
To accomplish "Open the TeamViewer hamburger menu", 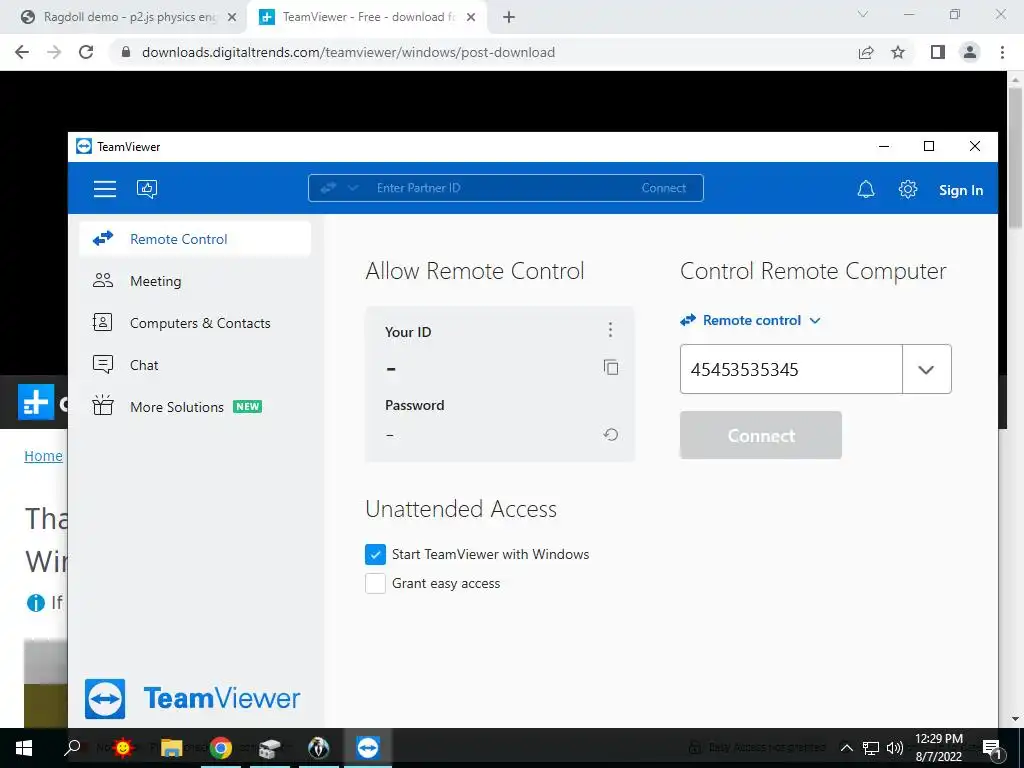I will [x=104, y=189].
